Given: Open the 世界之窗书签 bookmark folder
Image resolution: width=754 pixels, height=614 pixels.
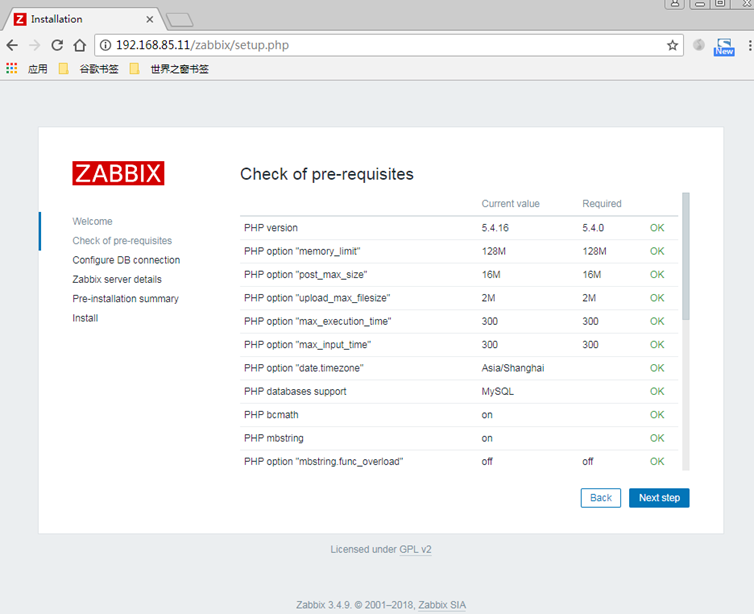Looking at the screenshot, I should [x=169, y=69].
